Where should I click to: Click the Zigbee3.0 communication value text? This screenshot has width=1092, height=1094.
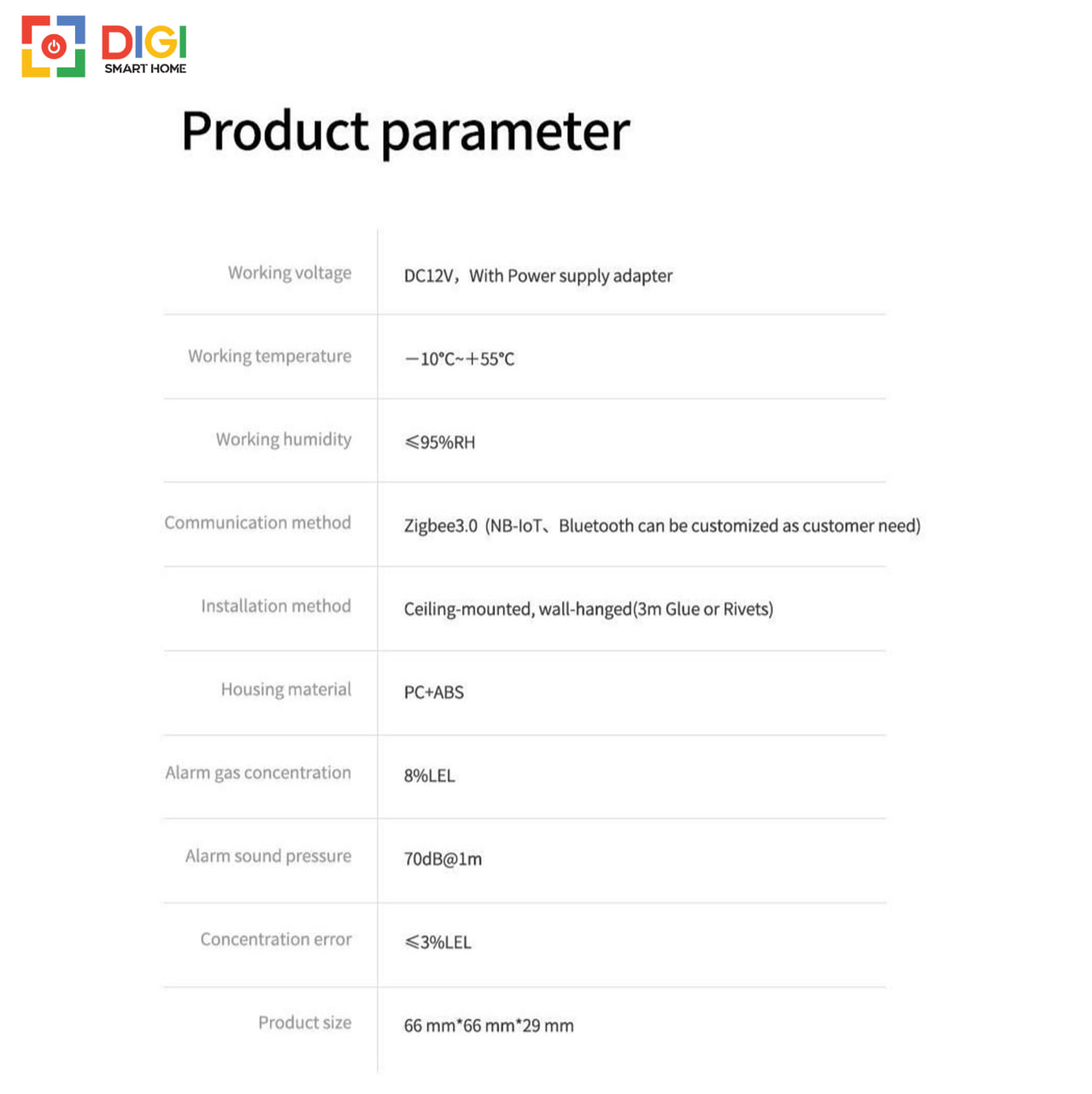662,526
